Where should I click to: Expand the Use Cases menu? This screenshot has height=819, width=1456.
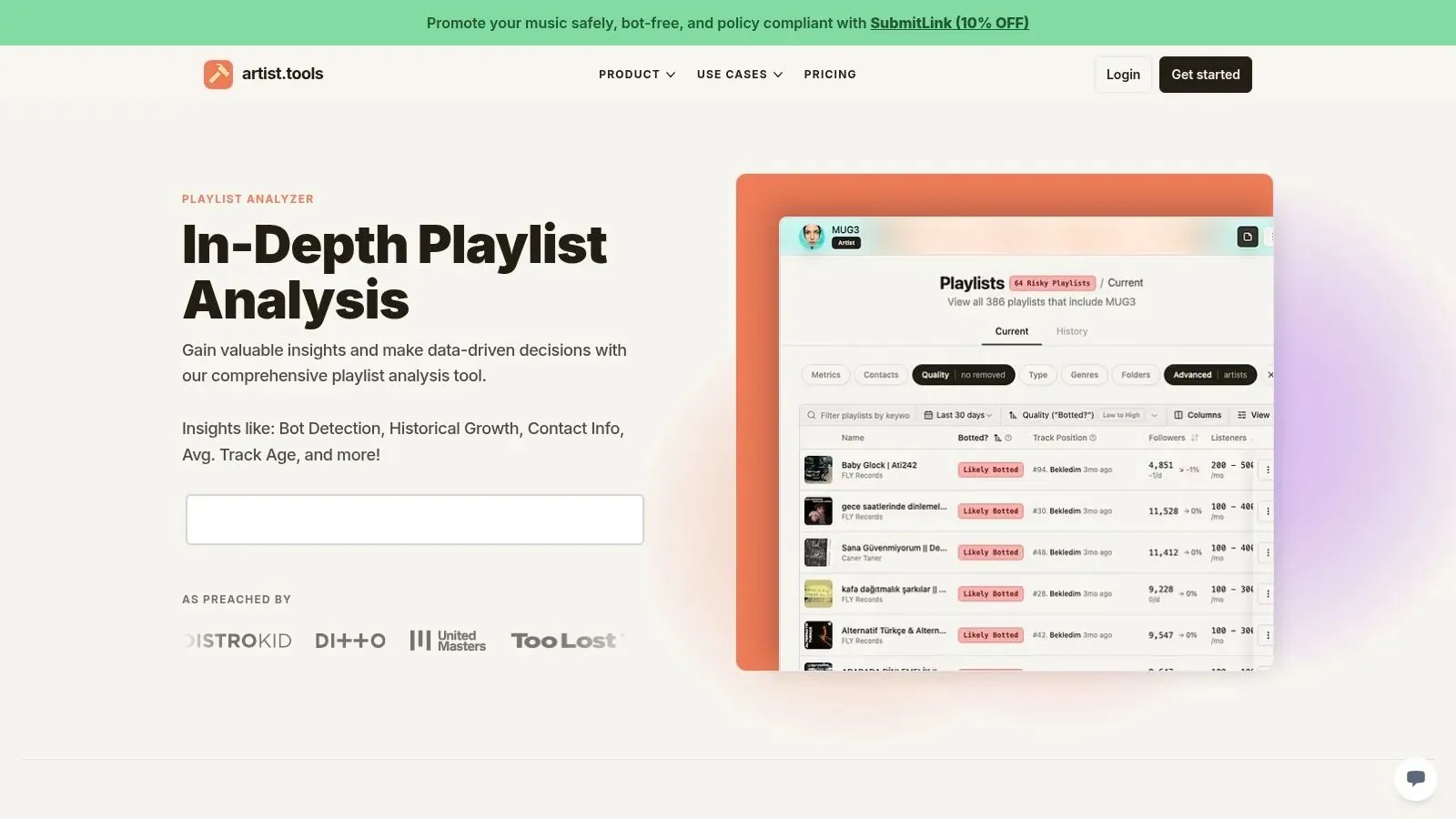pos(740,75)
